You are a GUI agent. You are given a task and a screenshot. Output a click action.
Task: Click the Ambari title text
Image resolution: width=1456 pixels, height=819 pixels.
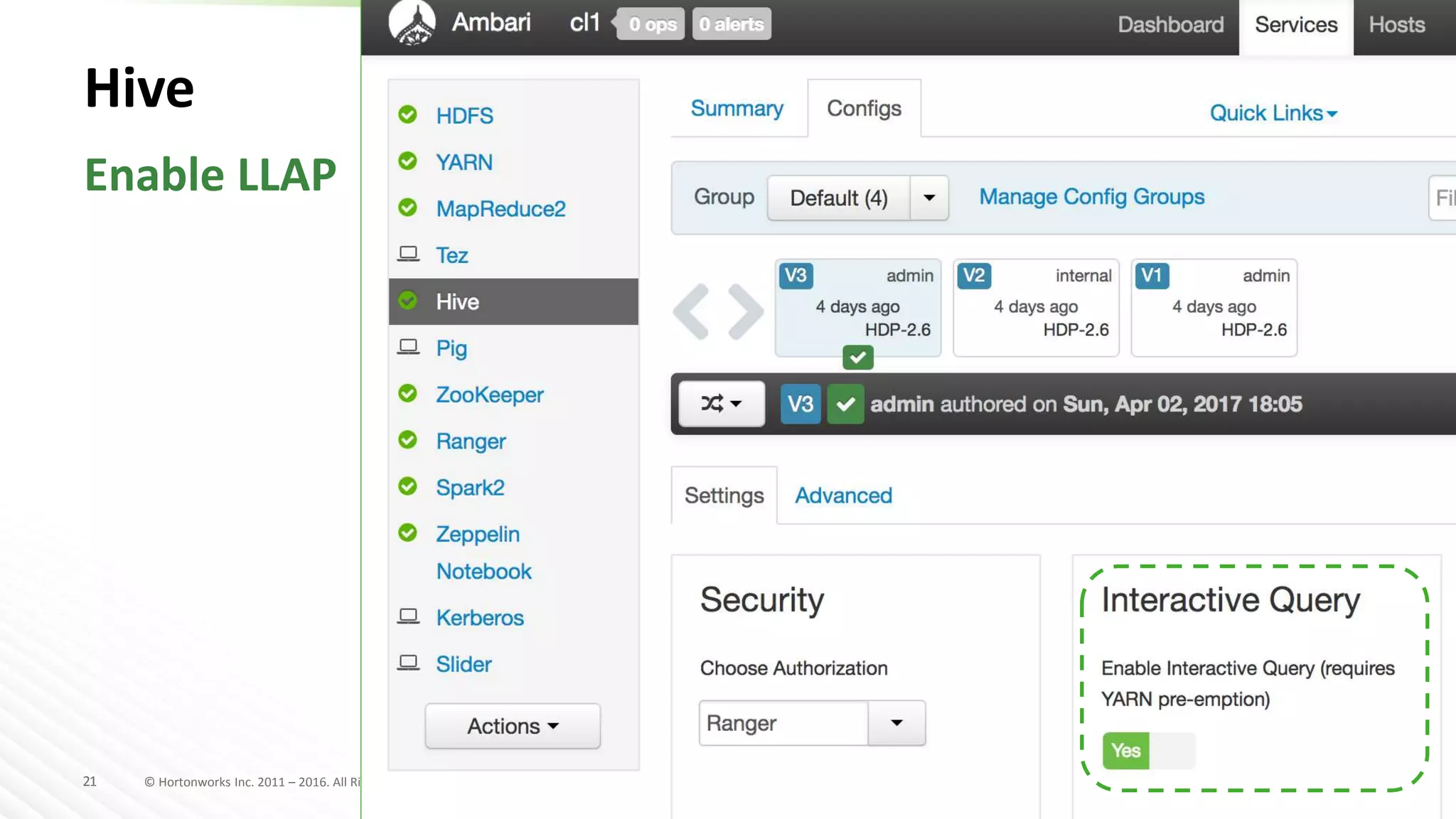coord(491,23)
